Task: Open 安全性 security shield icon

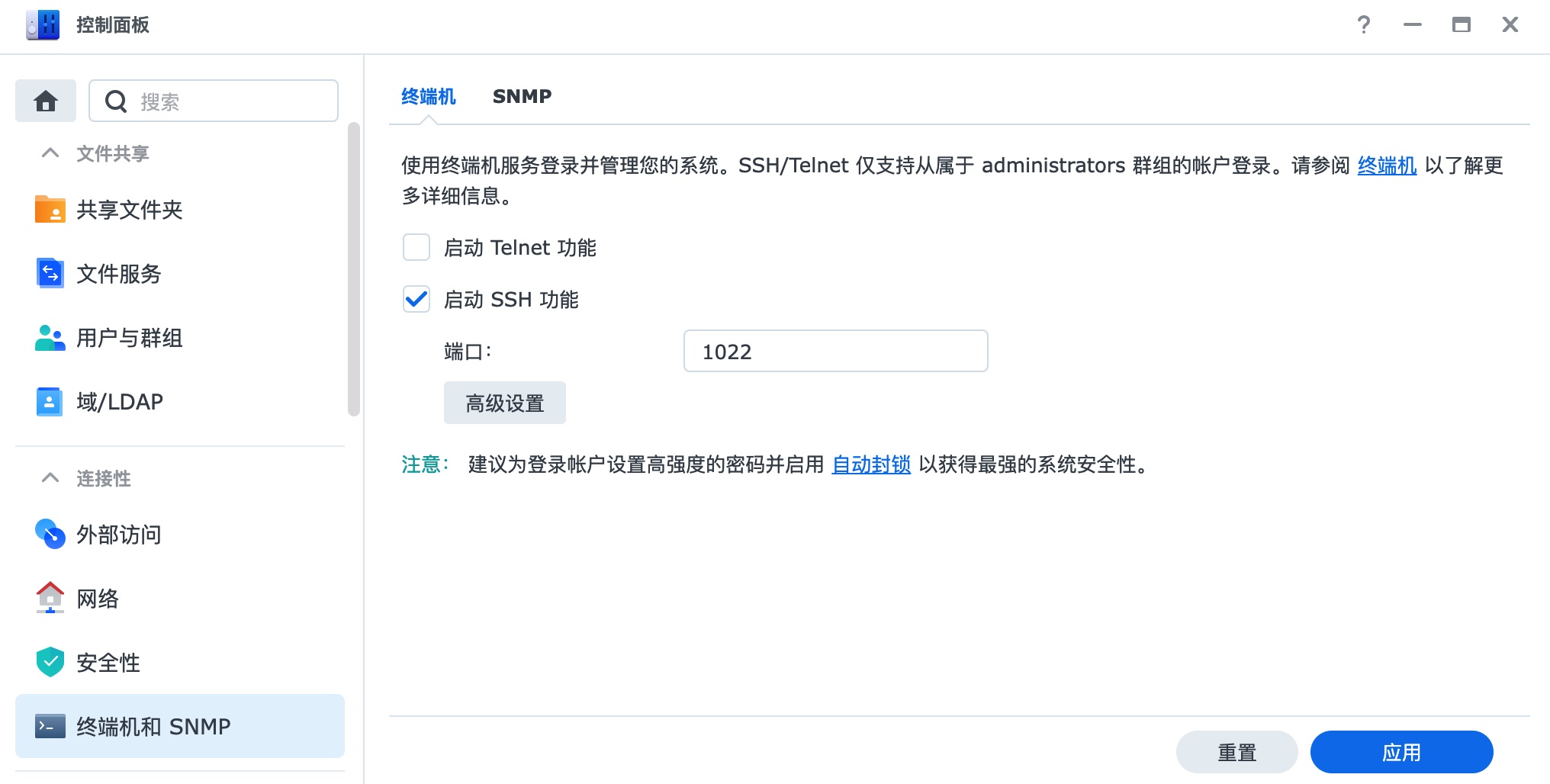Action: [x=50, y=663]
